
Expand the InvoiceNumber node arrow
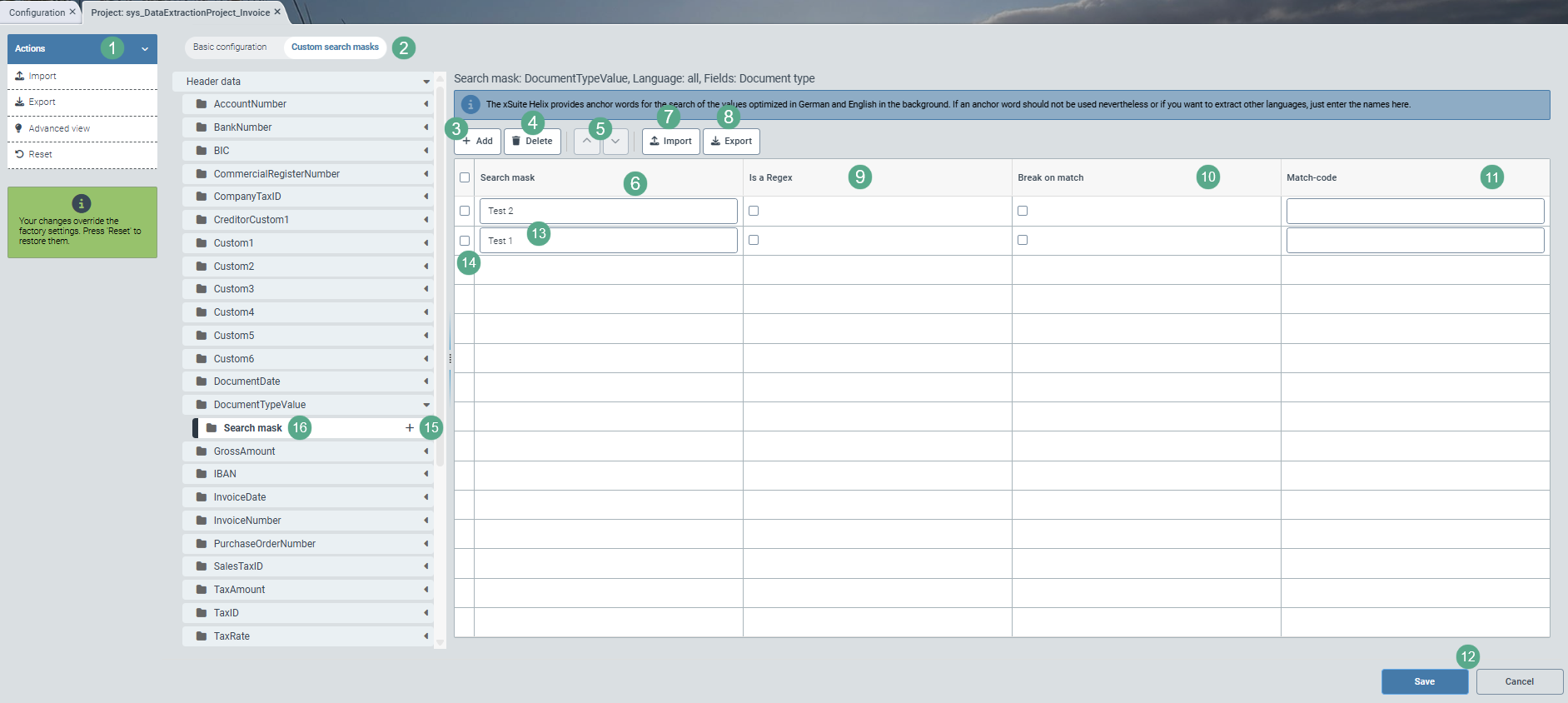(x=426, y=521)
